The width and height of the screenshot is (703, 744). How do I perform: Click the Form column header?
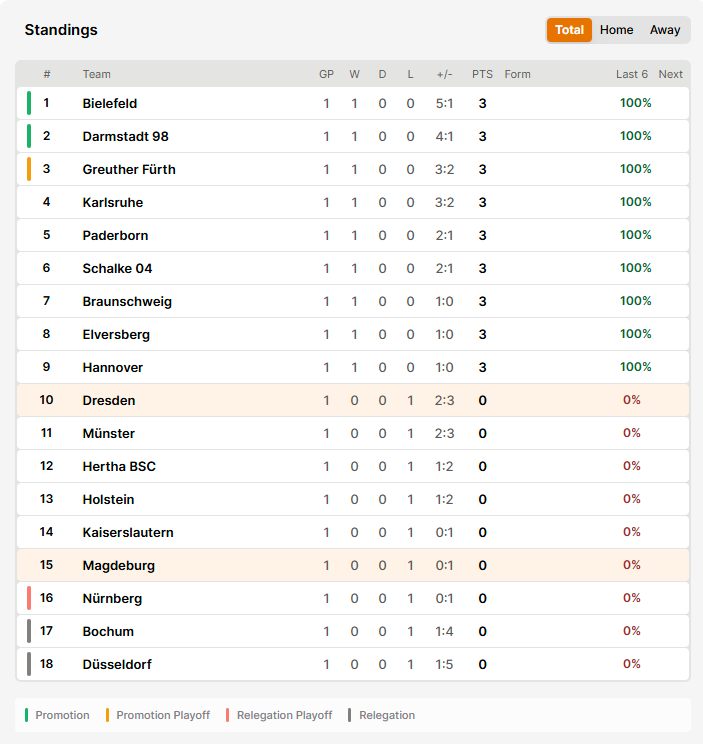point(517,74)
